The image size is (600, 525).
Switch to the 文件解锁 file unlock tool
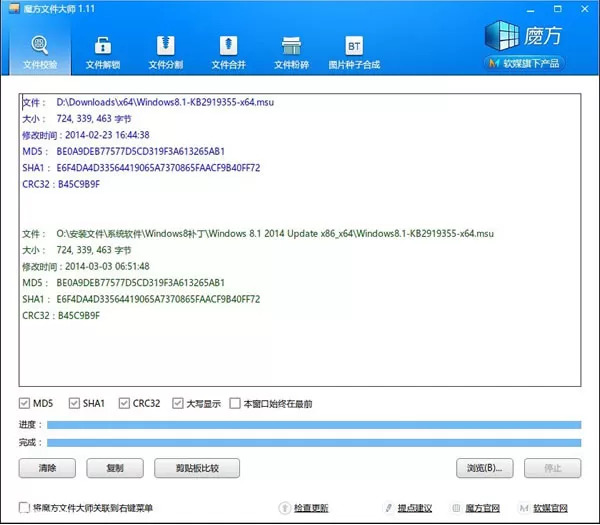pyautogui.click(x=103, y=52)
